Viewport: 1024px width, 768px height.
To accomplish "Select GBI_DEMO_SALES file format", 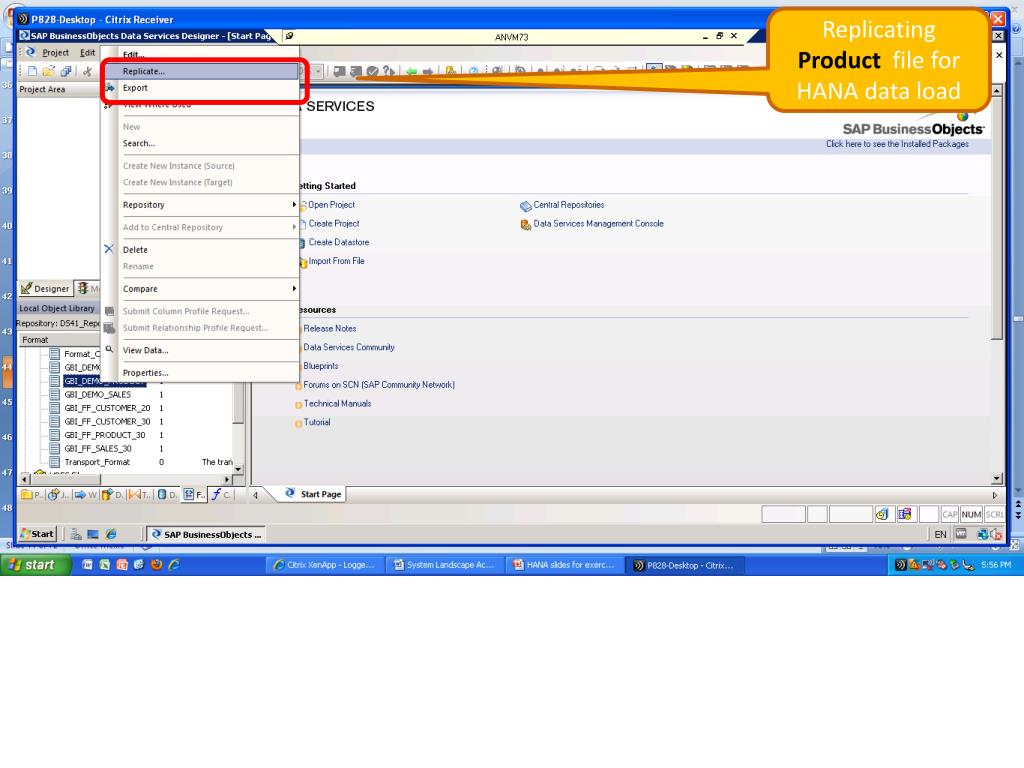I will click(97, 394).
